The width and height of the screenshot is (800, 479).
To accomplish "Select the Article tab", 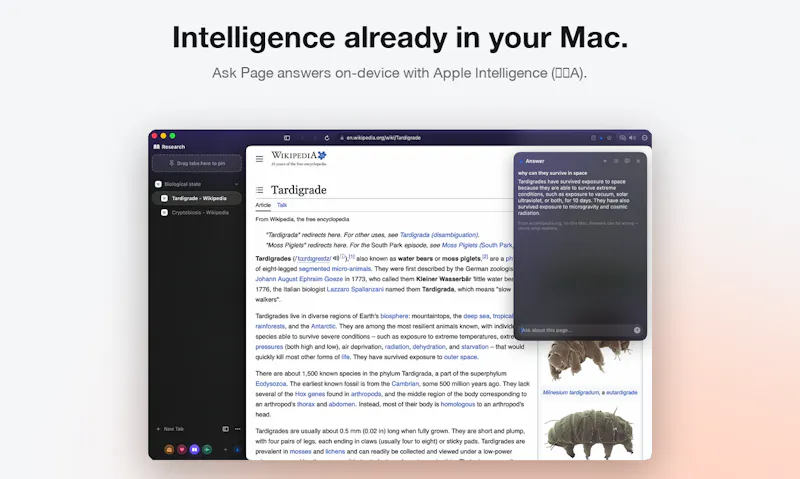I will pyautogui.click(x=263, y=205).
